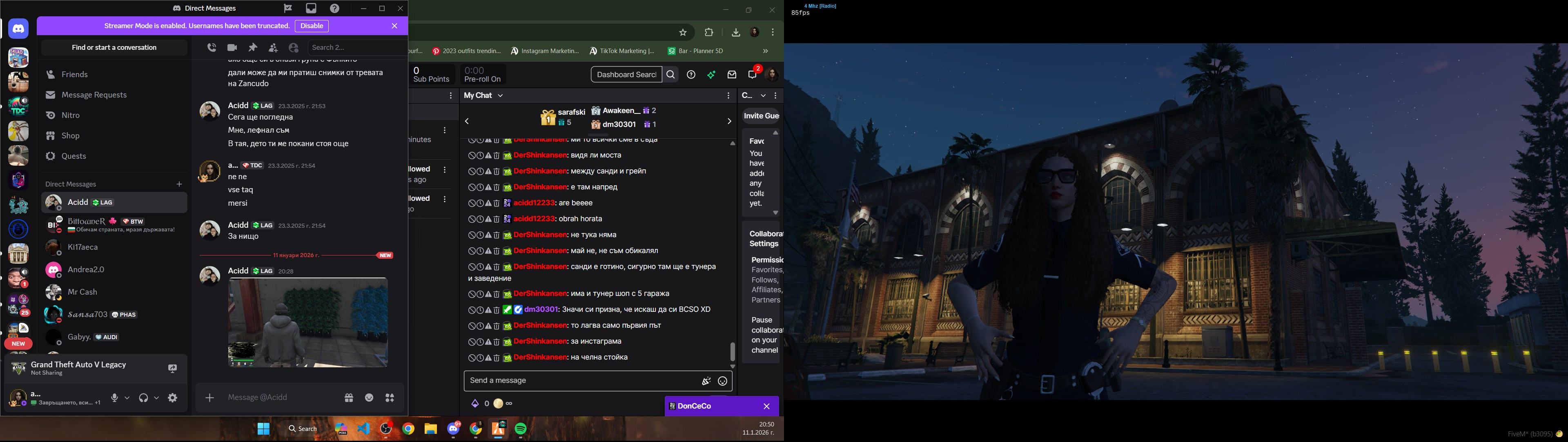
Task: Click Find or start a conversation
Action: click(x=114, y=47)
